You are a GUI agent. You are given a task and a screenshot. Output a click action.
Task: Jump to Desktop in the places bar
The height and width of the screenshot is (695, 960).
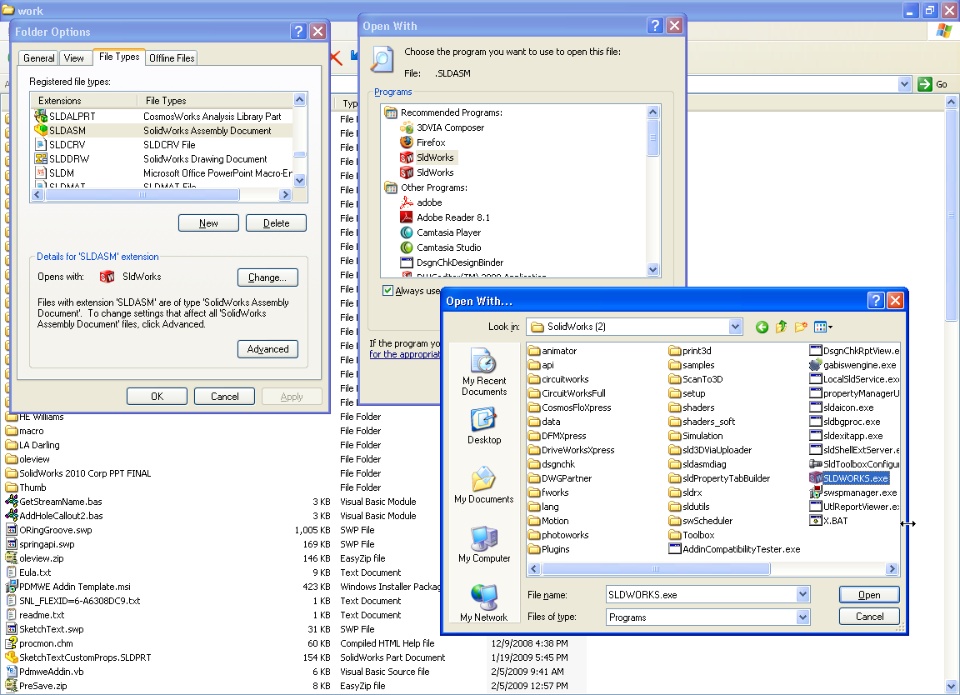click(x=484, y=427)
